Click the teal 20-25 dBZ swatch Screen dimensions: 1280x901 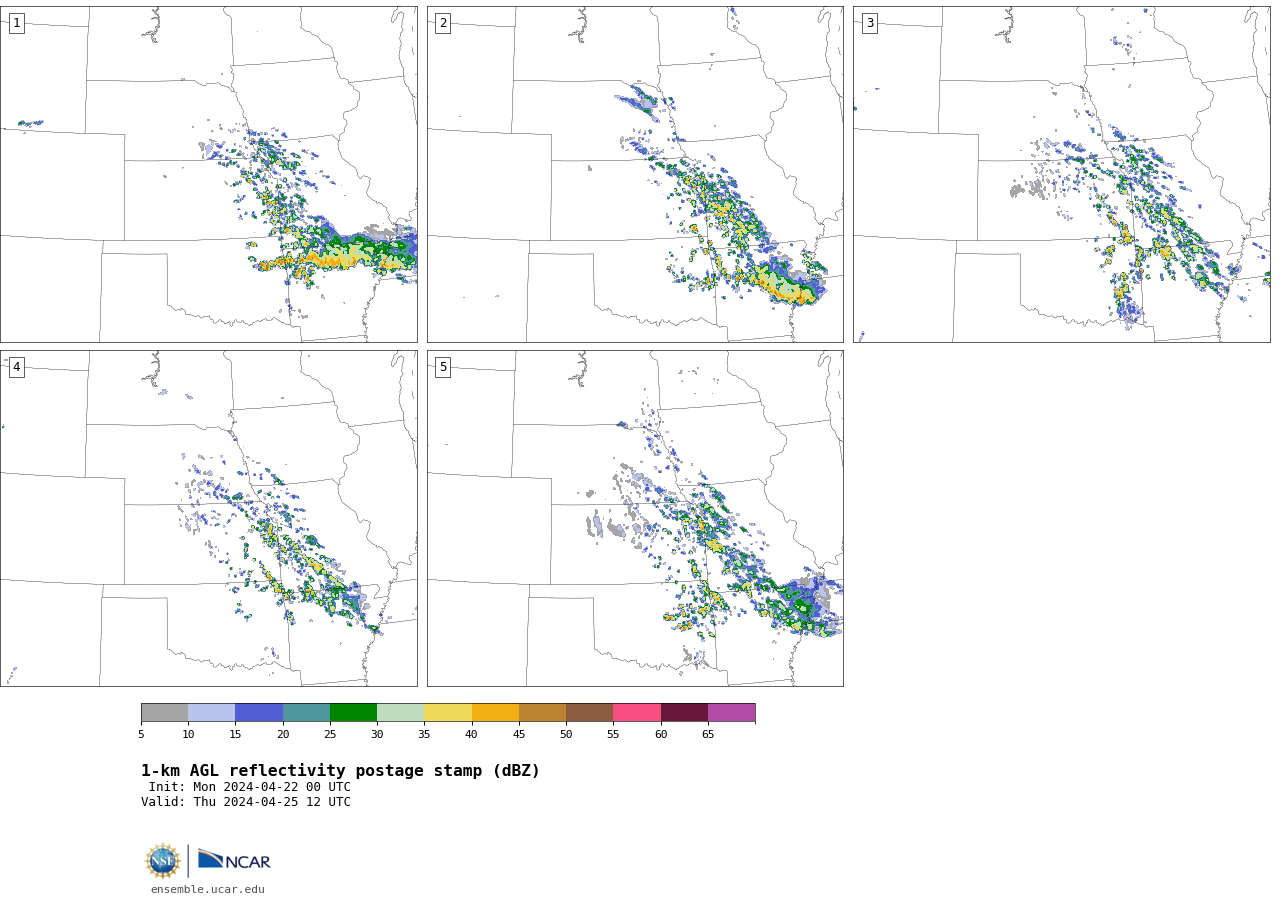coord(306,713)
